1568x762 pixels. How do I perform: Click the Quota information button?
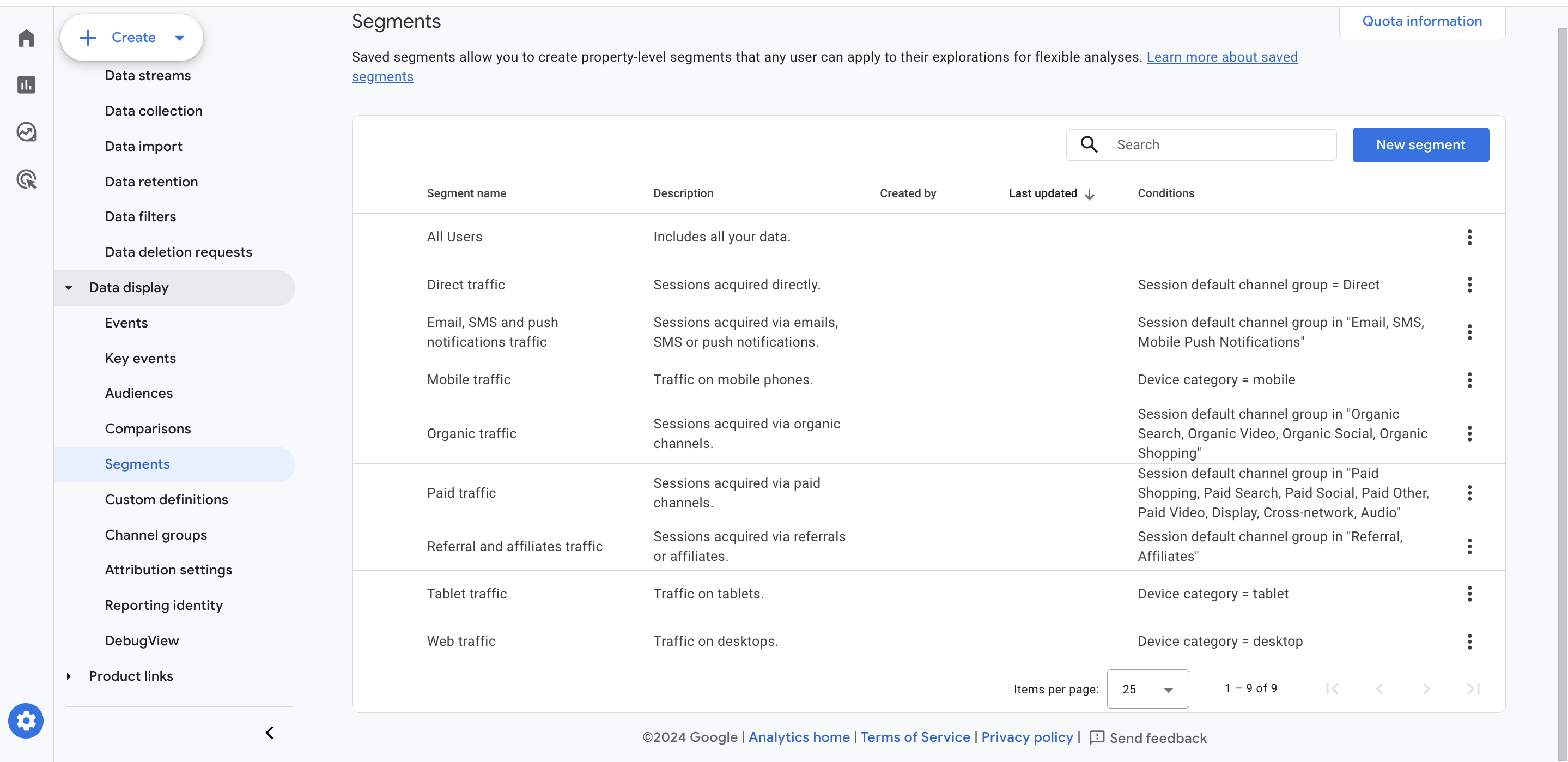tap(1422, 21)
